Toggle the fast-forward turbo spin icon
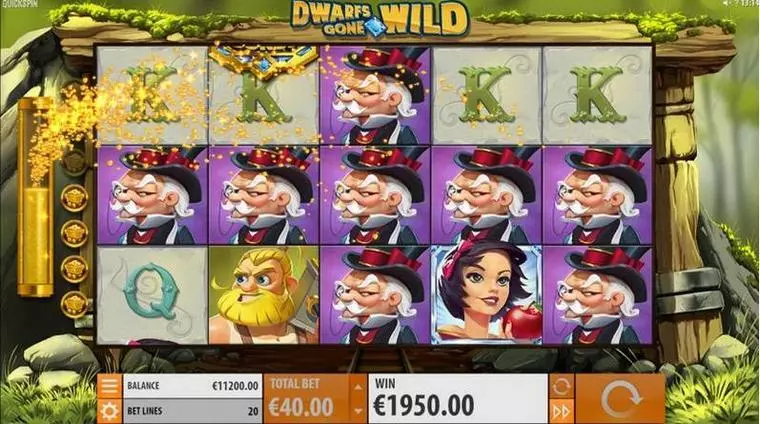 (561, 411)
